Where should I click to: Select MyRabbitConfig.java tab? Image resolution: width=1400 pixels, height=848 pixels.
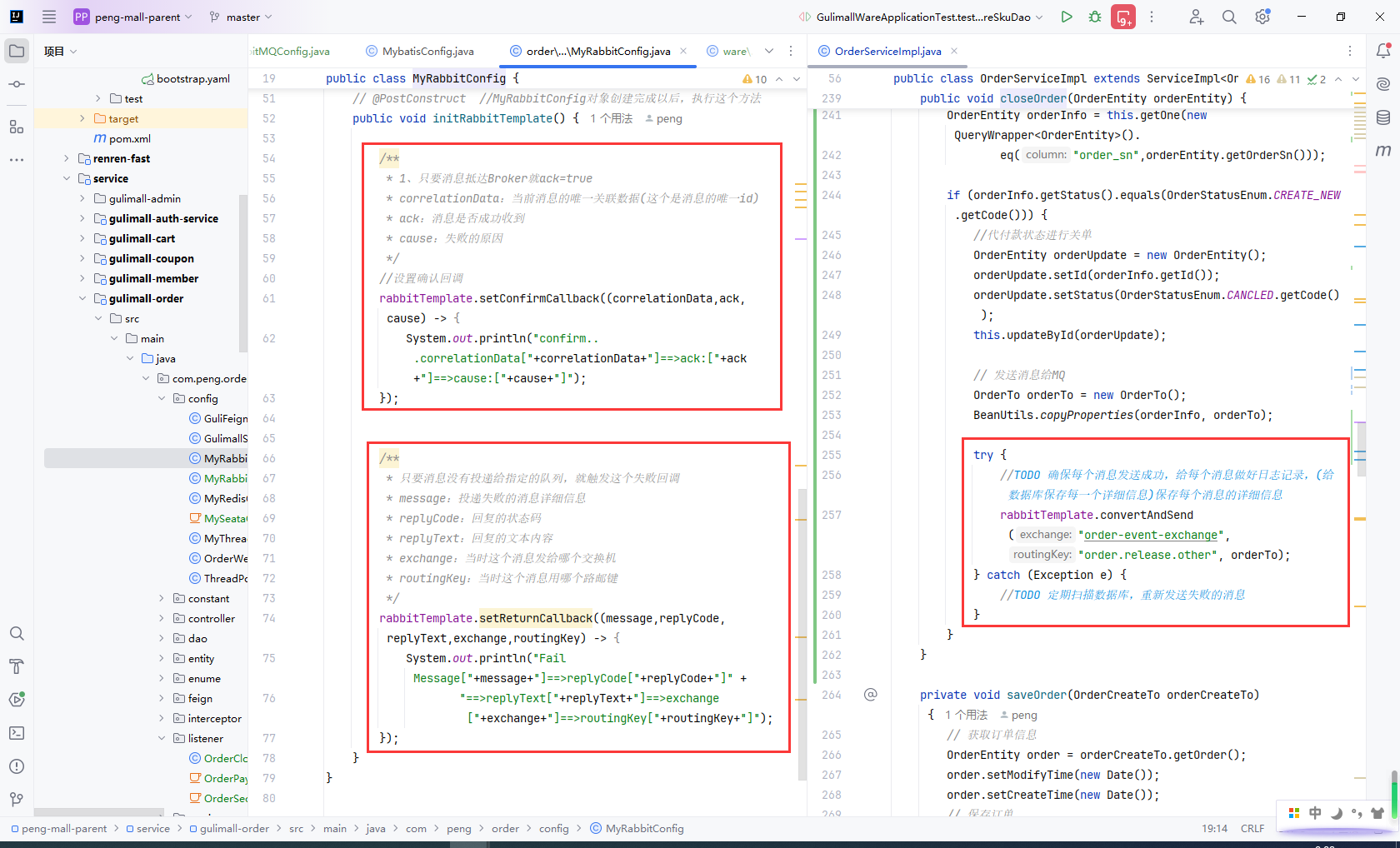coord(598,51)
